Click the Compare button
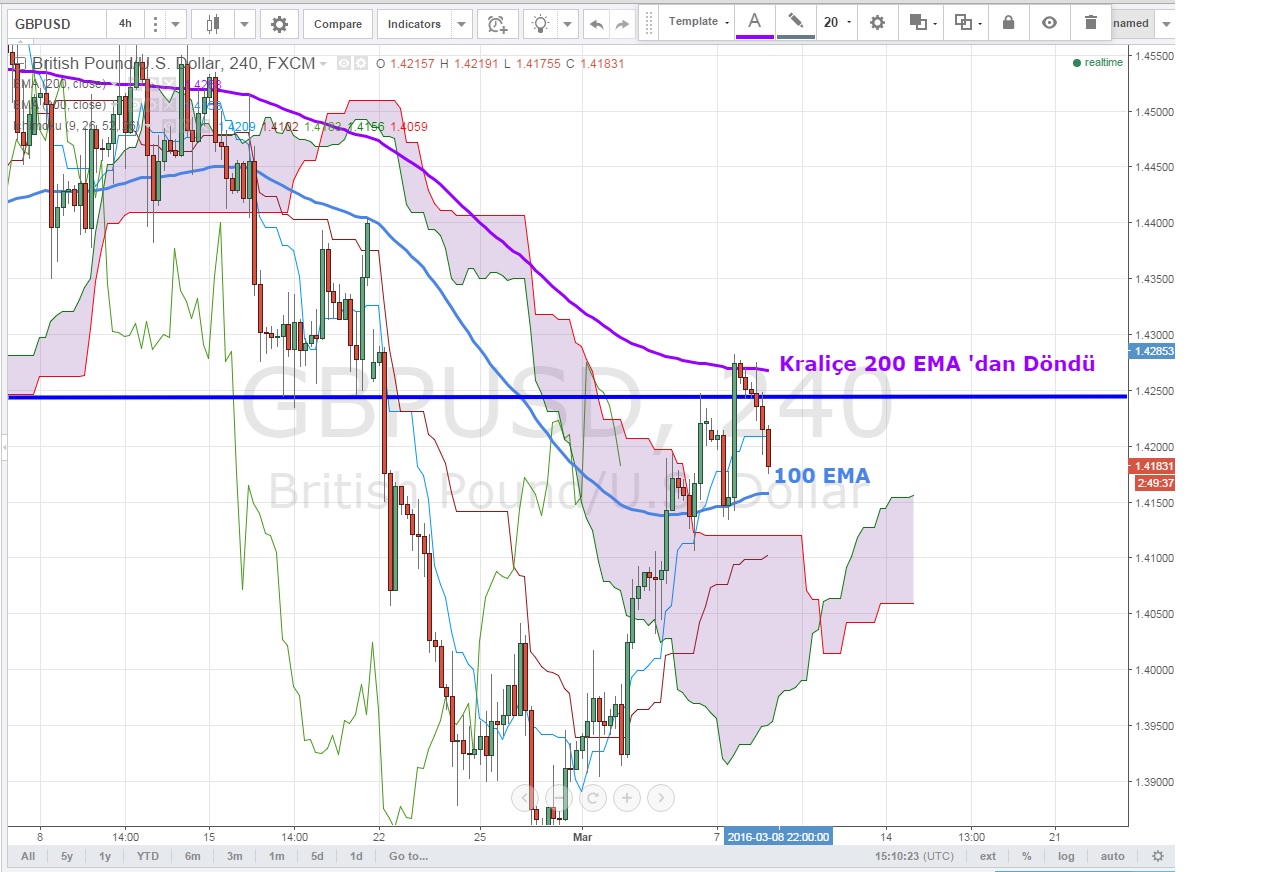1277x872 pixels. pyautogui.click(x=338, y=24)
